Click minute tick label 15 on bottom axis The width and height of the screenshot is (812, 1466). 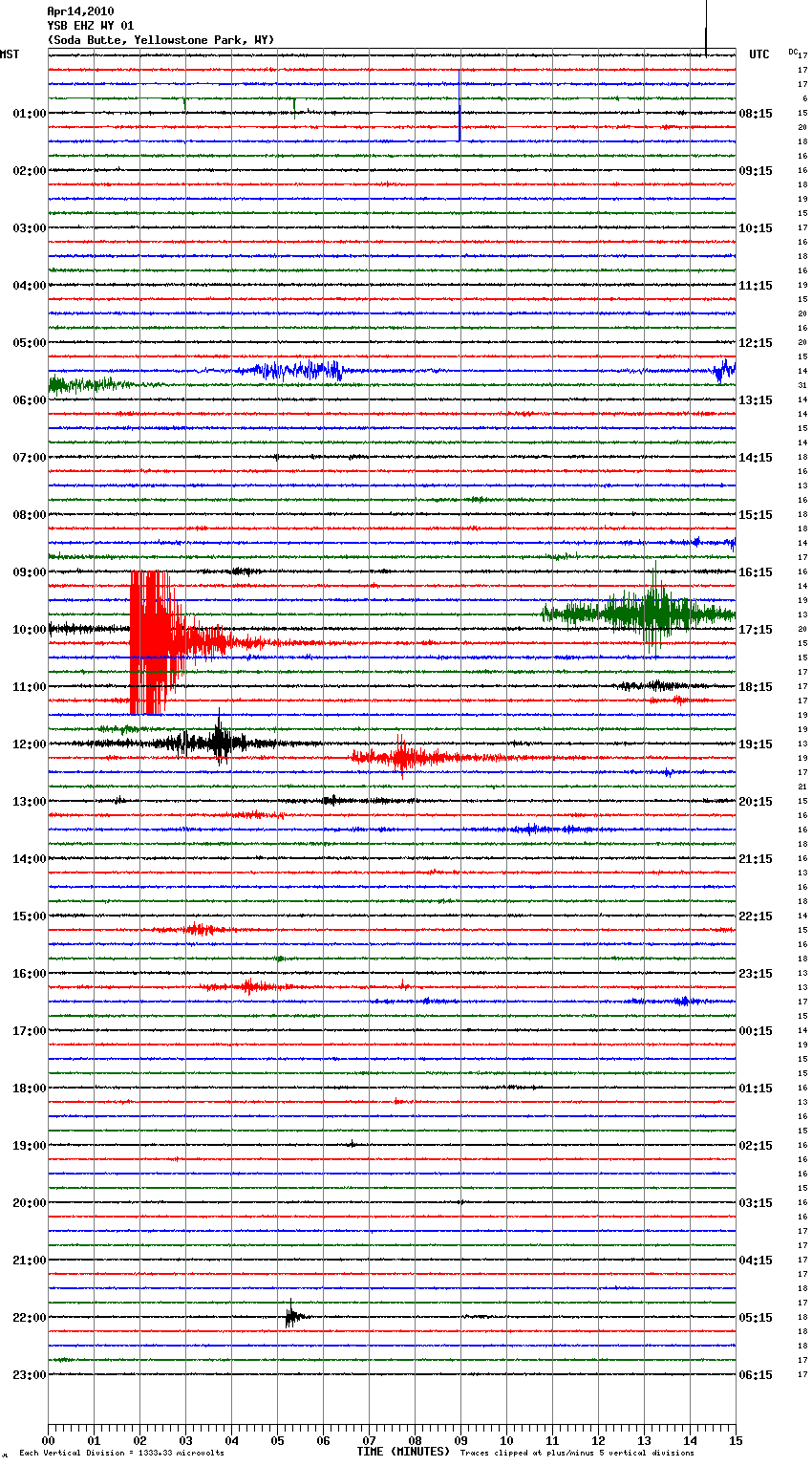[x=736, y=1440]
